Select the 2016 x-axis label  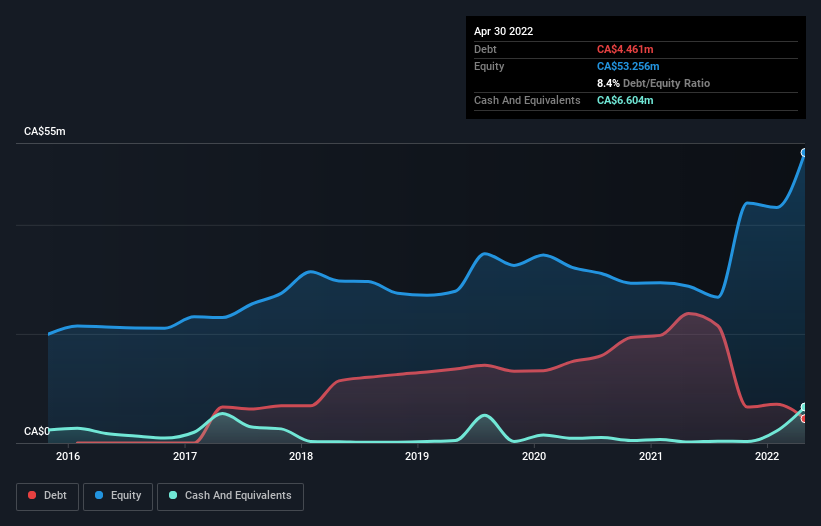click(x=68, y=456)
